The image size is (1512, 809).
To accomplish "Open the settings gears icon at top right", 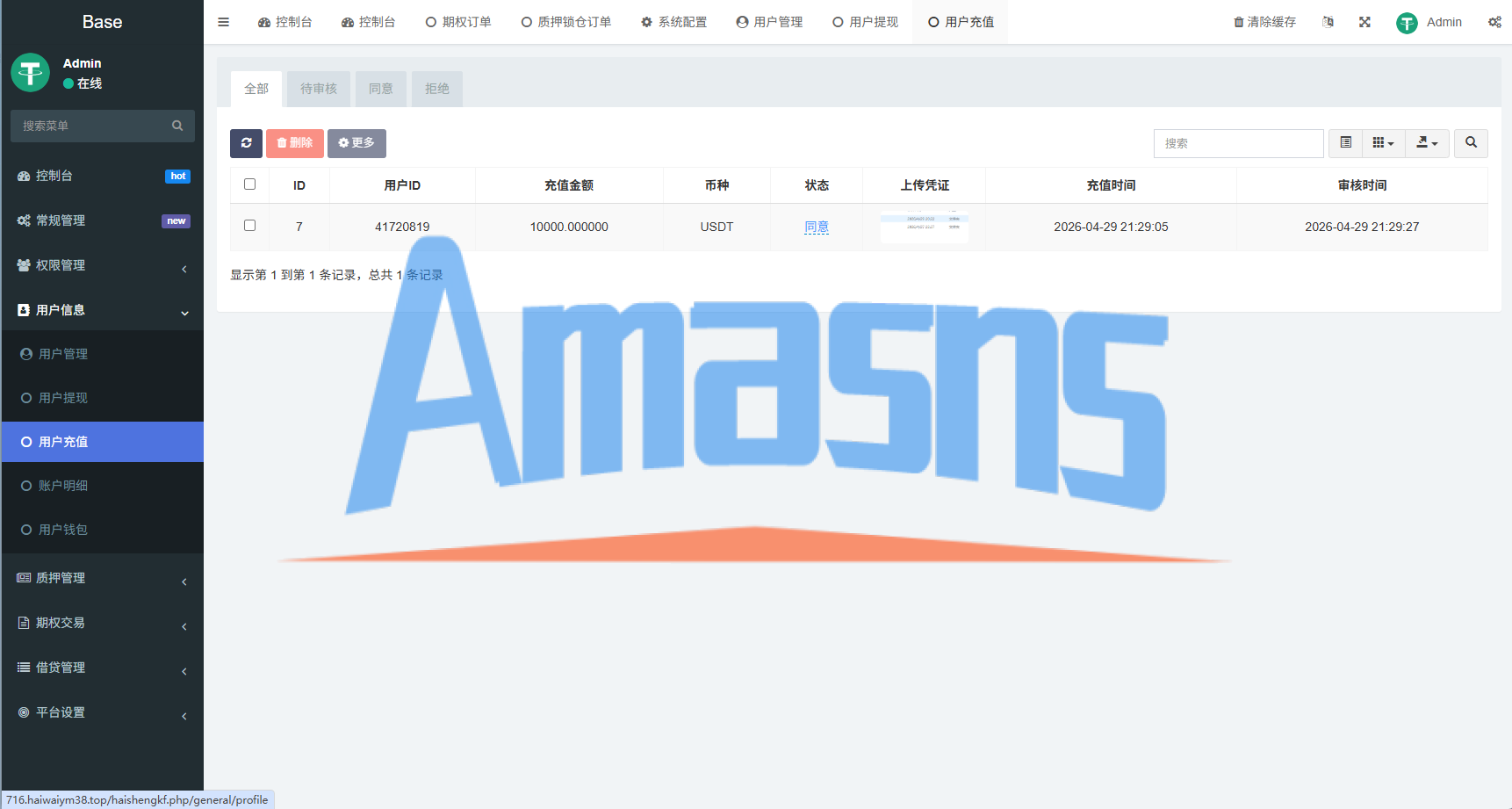I will [1494, 22].
